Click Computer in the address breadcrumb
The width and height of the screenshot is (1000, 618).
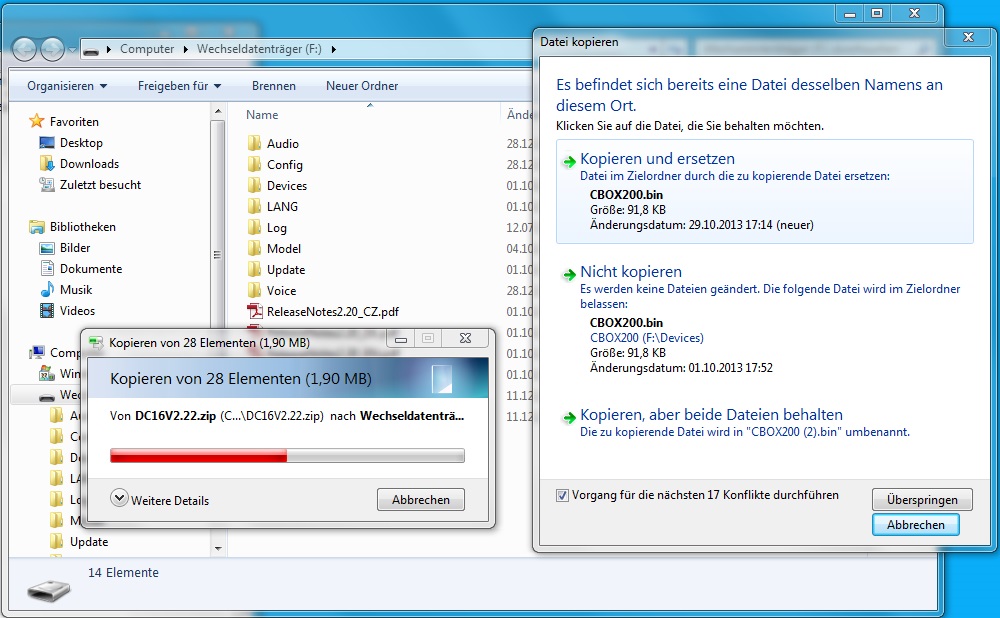pyautogui.click(x=147, y=49)
